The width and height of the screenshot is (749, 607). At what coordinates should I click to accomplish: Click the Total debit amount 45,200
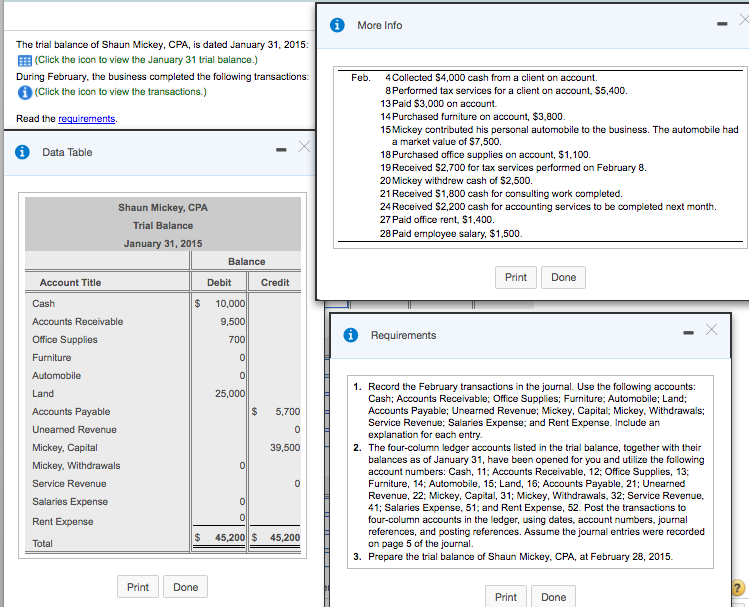tap(230, 538)
